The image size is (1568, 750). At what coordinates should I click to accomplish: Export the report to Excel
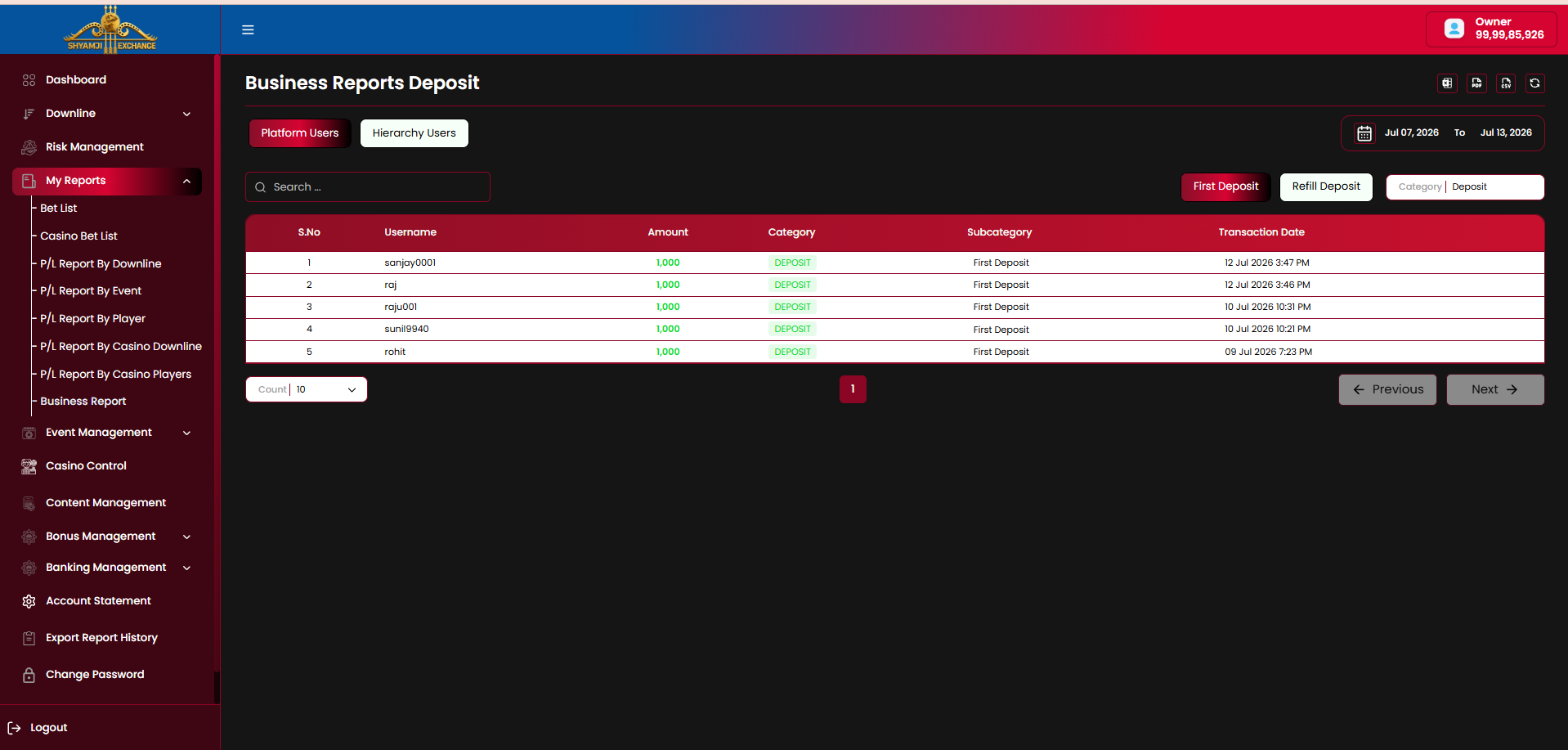[1447, 83]
